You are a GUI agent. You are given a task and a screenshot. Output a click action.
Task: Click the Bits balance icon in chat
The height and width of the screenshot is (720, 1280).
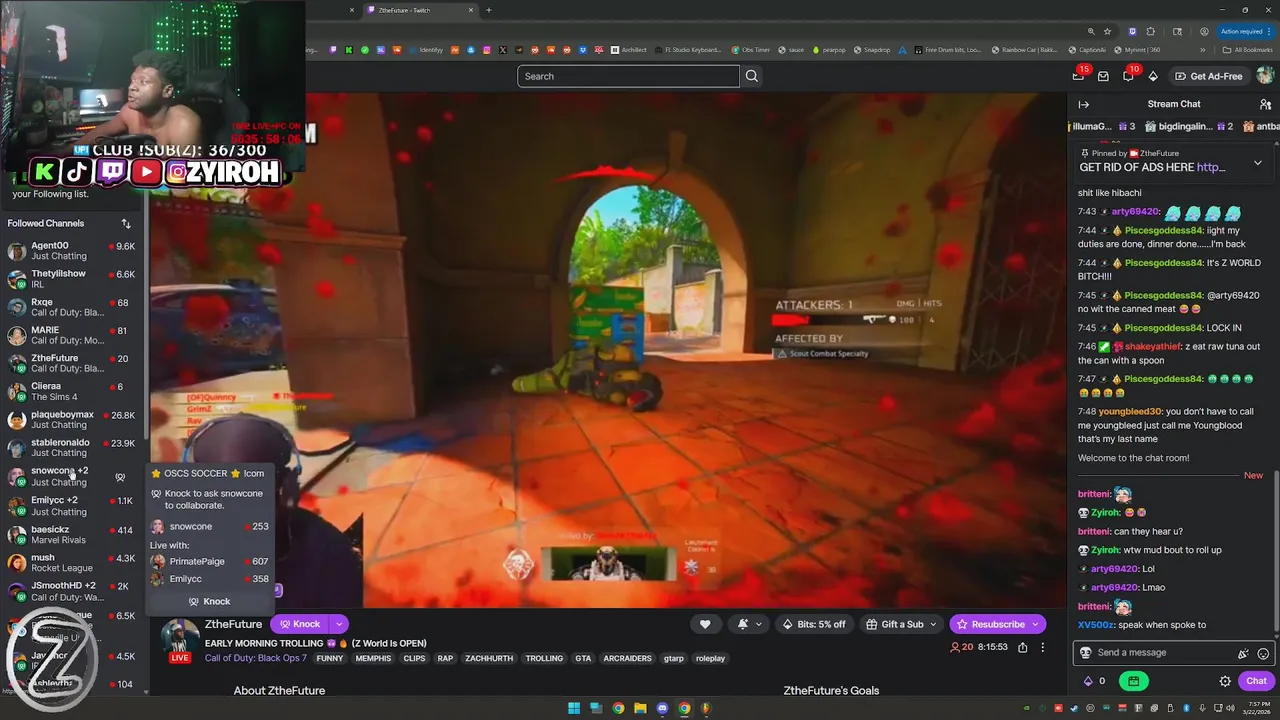tap(1088, 681)
